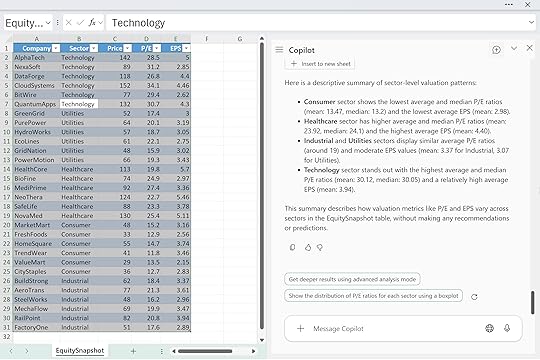Image resolution: width=540 pixels, height=360 pixels.
Task: Select row 32 header
Action: click(6, 337)
